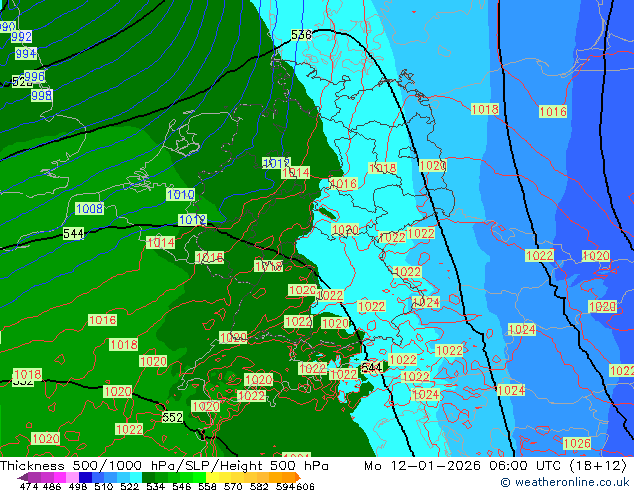Screen dimensions: 634x490
Task: Click the 486 legend value
Action: [52, 486]
